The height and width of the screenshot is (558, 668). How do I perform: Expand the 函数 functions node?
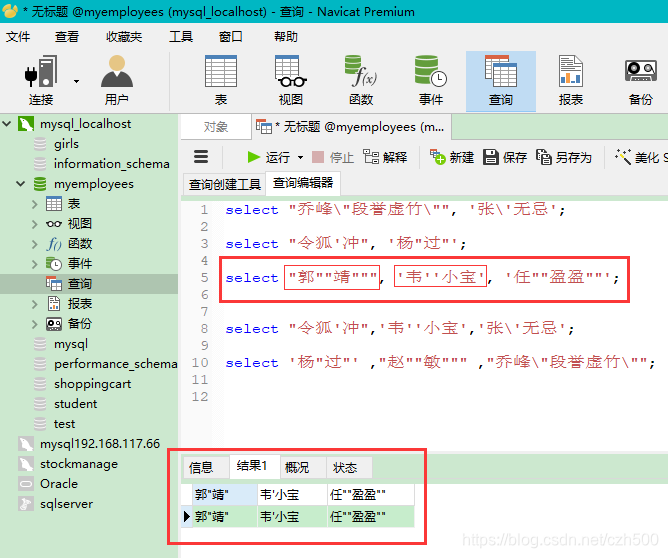pos(35,244)
